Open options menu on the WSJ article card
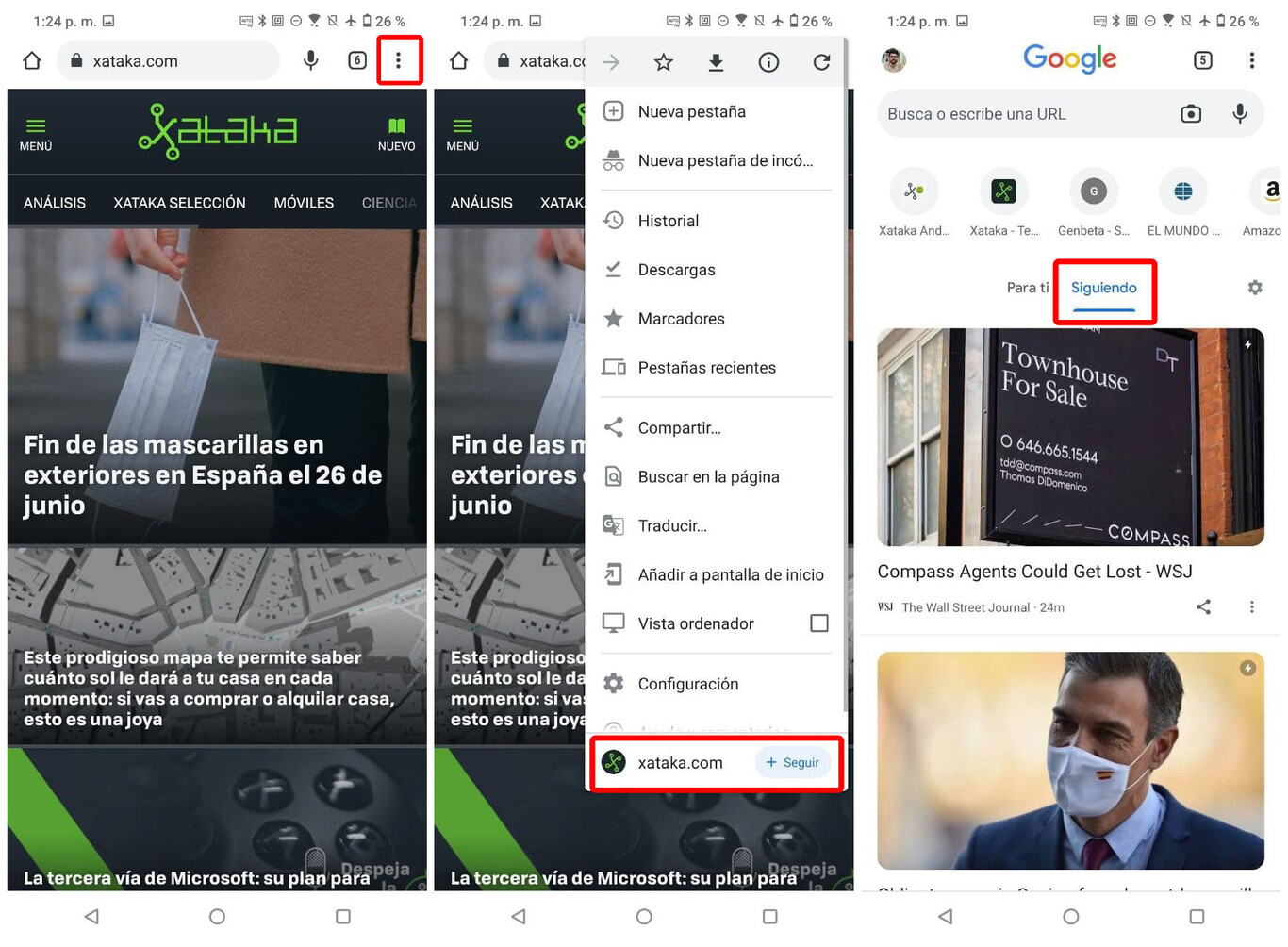 pyautogui.click(x=1252, y=606)
